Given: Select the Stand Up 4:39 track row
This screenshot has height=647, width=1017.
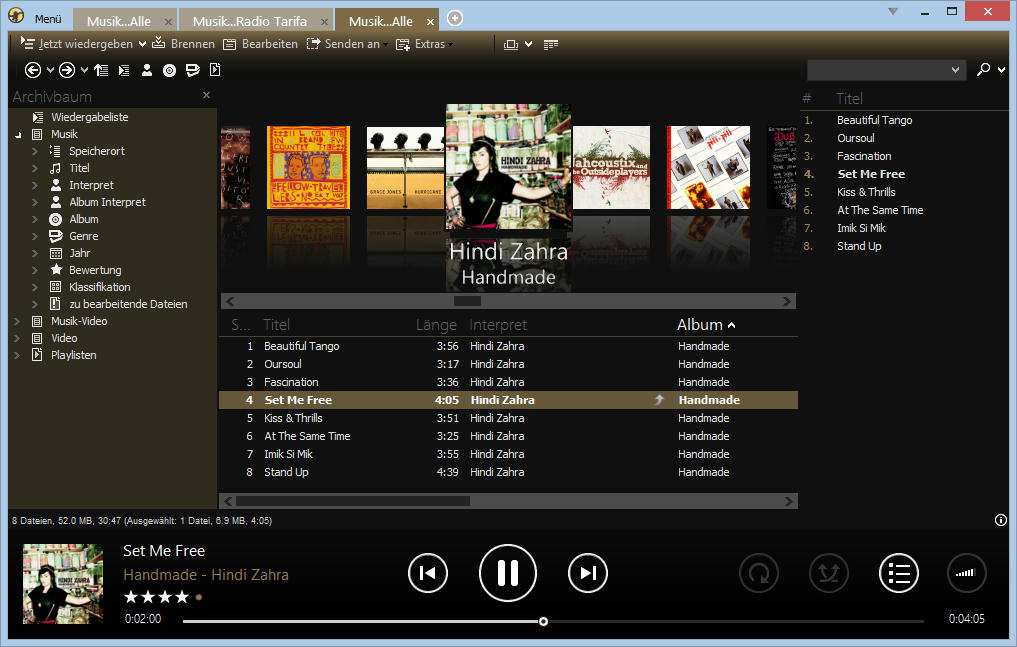Looking at the screenshot, I should [508, 473].
